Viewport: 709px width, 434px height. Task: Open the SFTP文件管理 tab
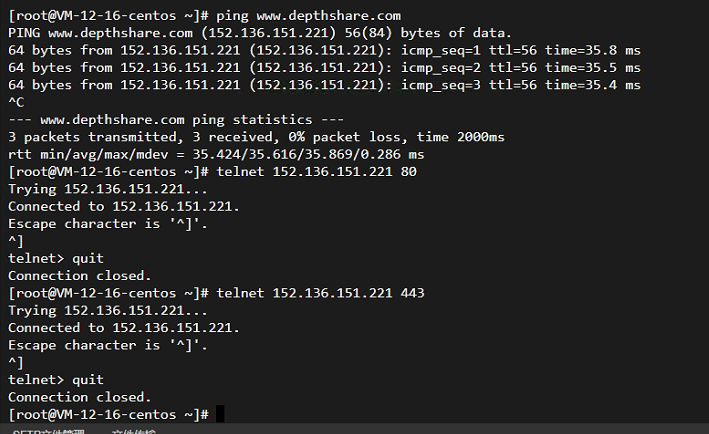click(x=48, y=431)
